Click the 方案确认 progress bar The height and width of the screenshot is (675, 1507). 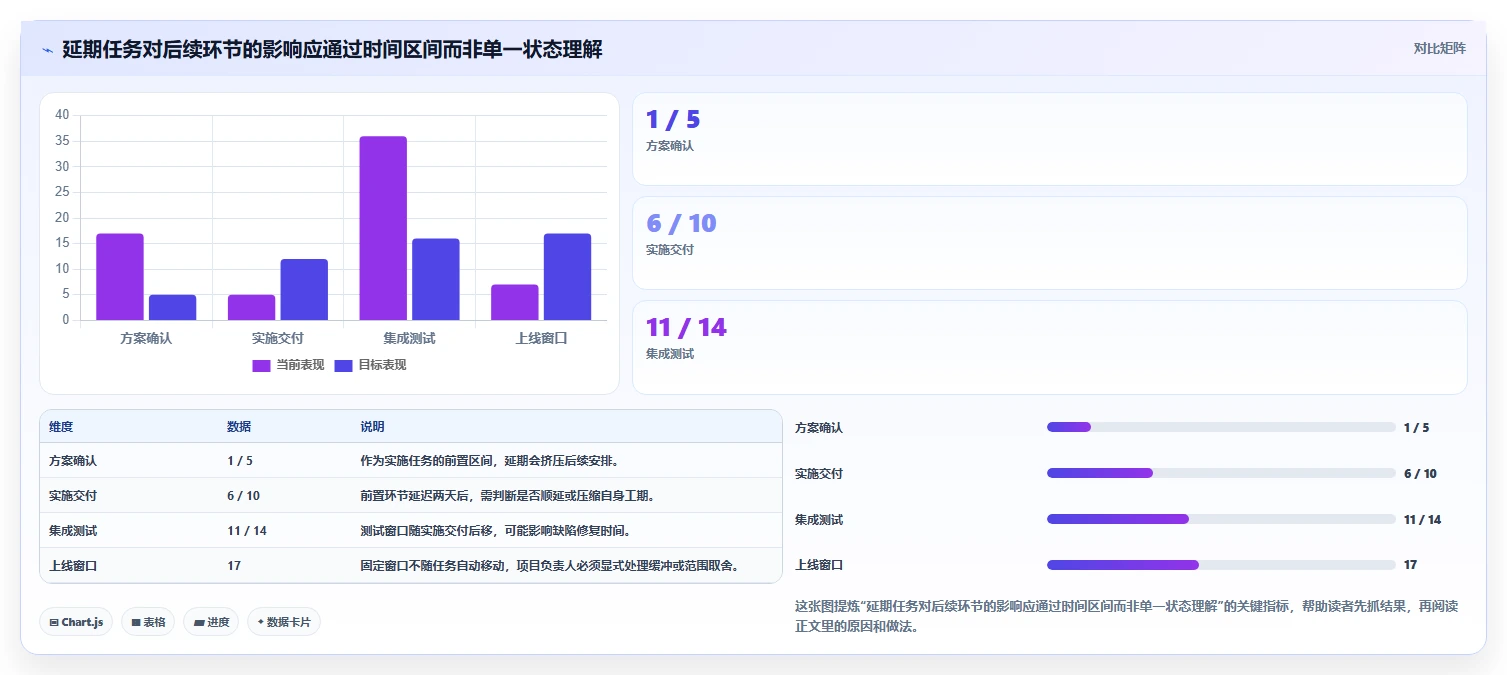click(x=1221, y=427)
